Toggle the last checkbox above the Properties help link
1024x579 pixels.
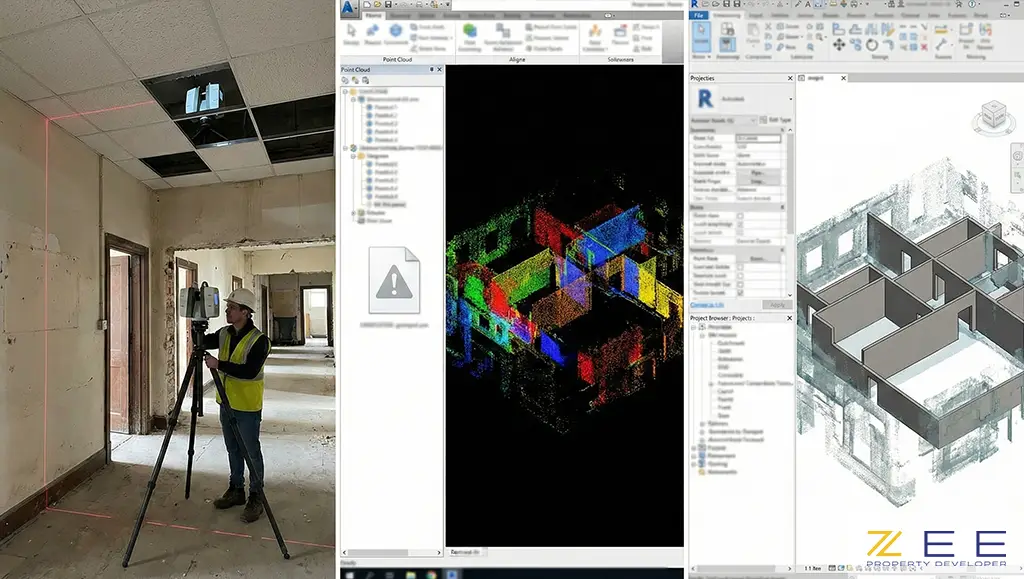coord(739,294)
